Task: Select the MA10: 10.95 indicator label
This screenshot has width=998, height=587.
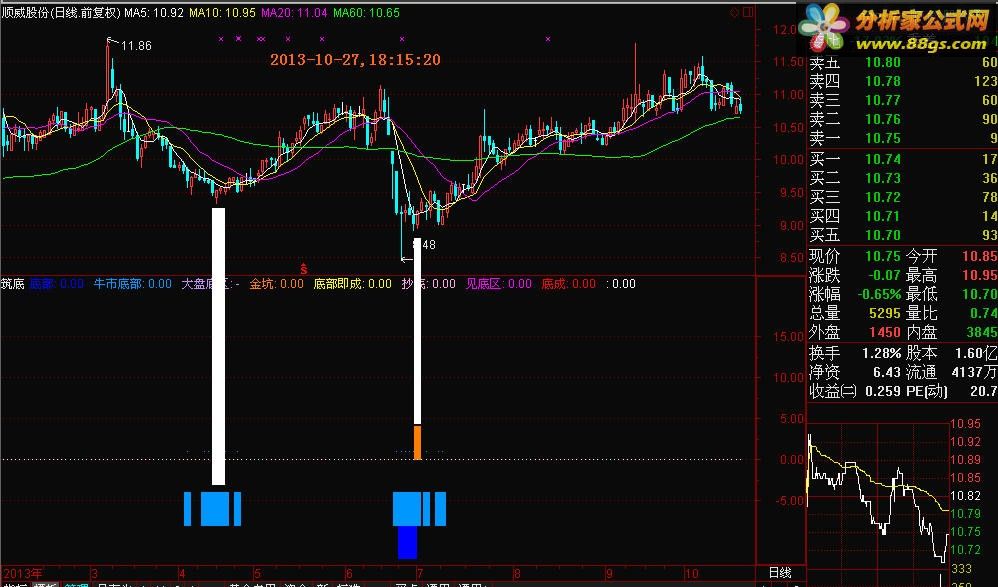Action: [x=222, y=13]
